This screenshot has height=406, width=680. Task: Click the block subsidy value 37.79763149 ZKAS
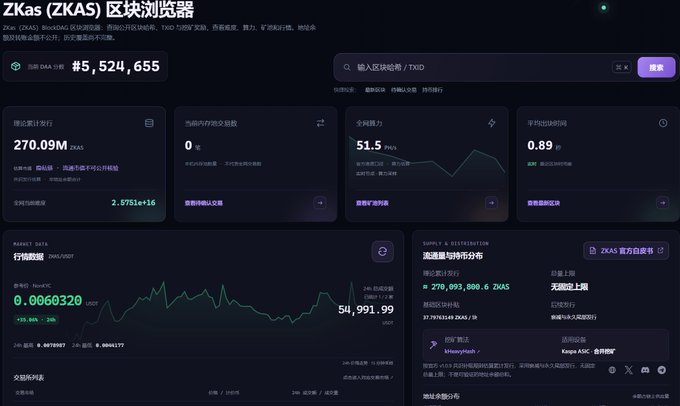450,318
